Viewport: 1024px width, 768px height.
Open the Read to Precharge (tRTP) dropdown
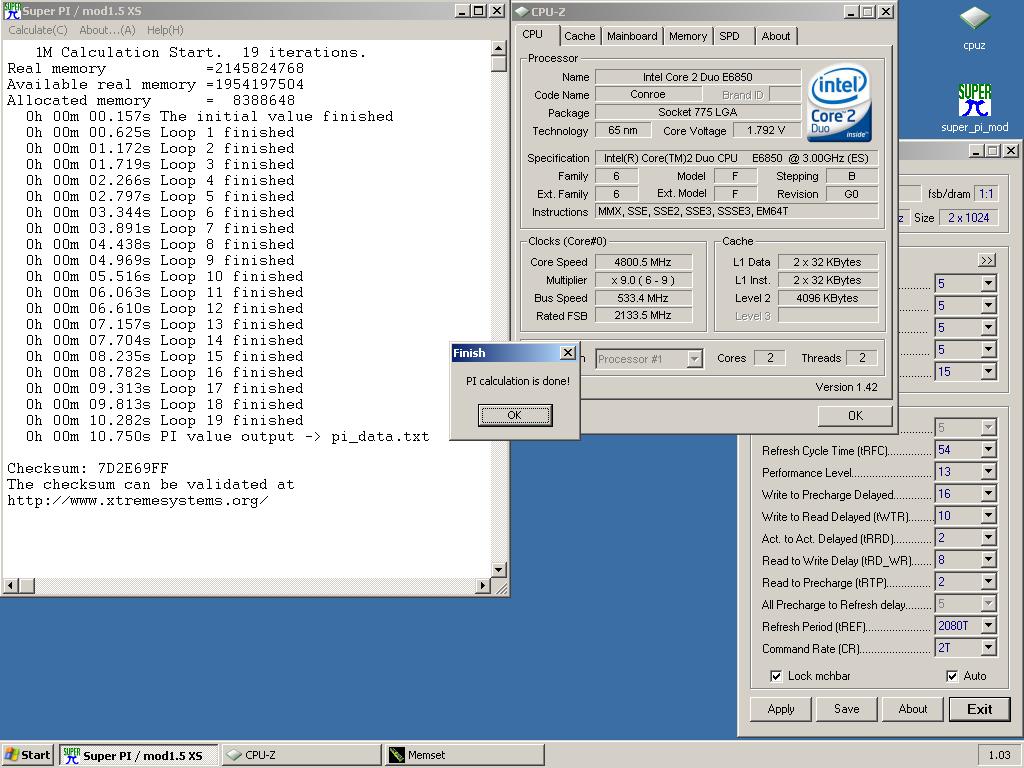coord(988,583)
